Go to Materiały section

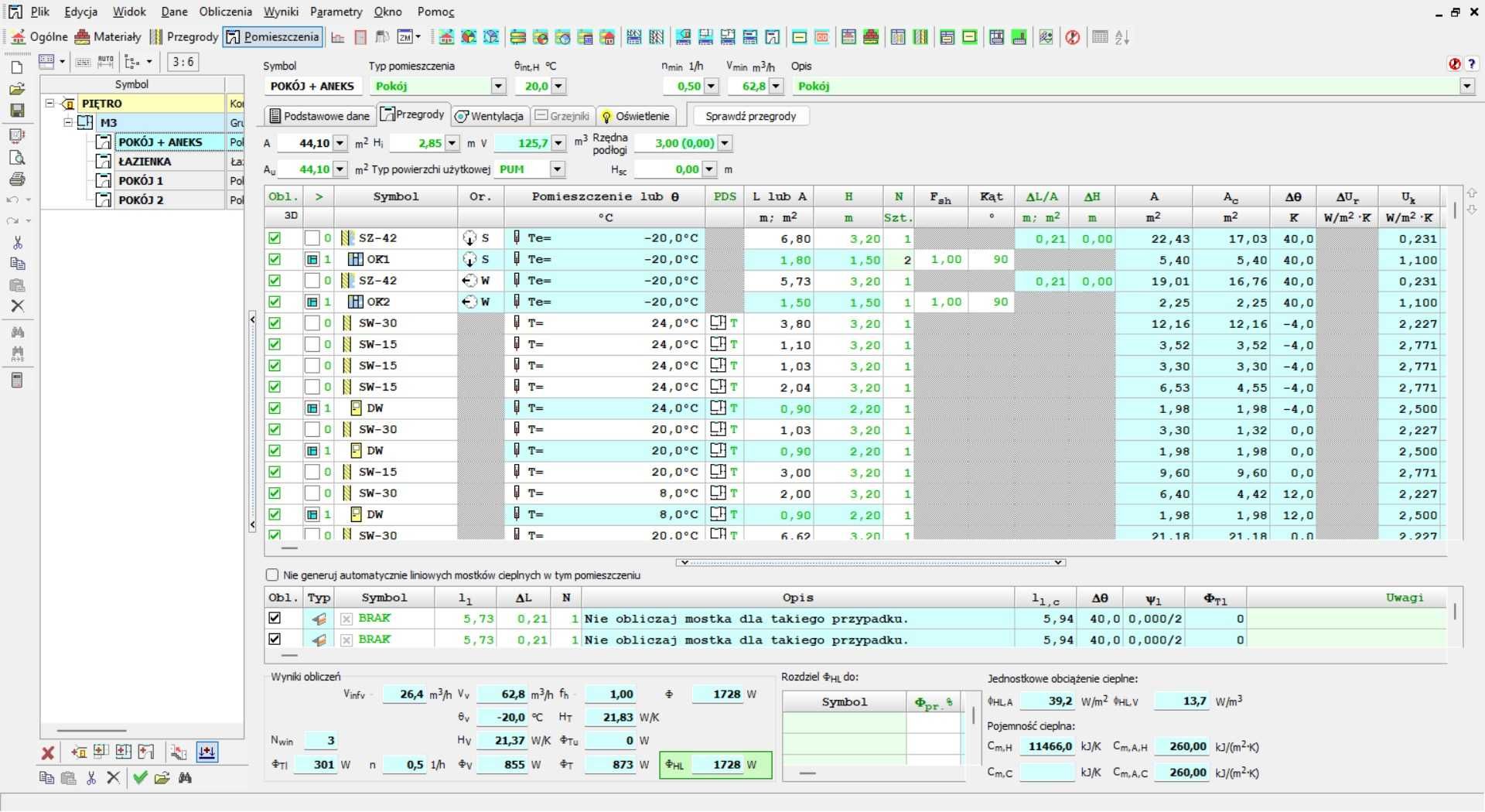point(108,36)
